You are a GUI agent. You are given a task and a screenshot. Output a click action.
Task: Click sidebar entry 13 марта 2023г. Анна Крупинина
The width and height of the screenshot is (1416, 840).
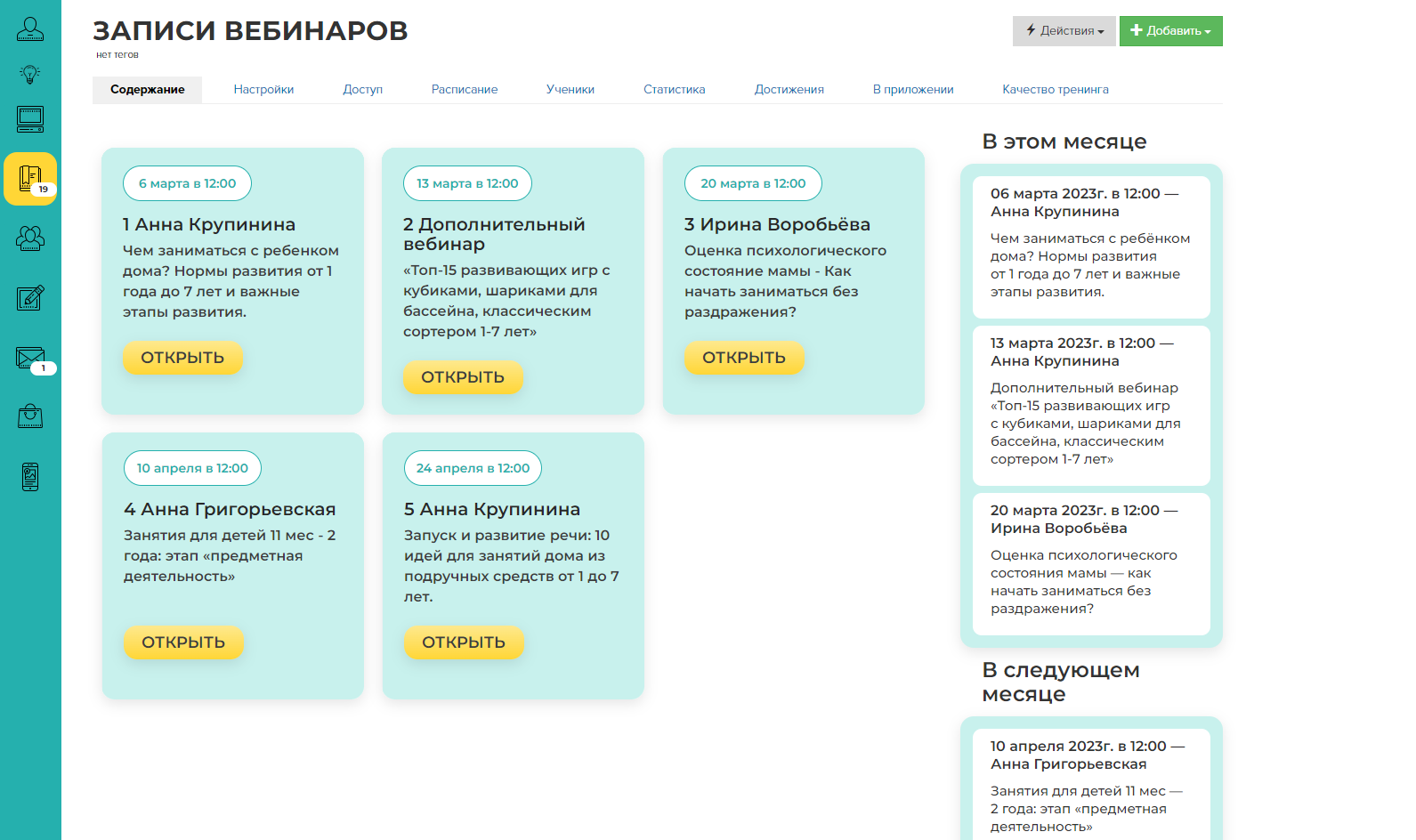tap(1091, 405)
